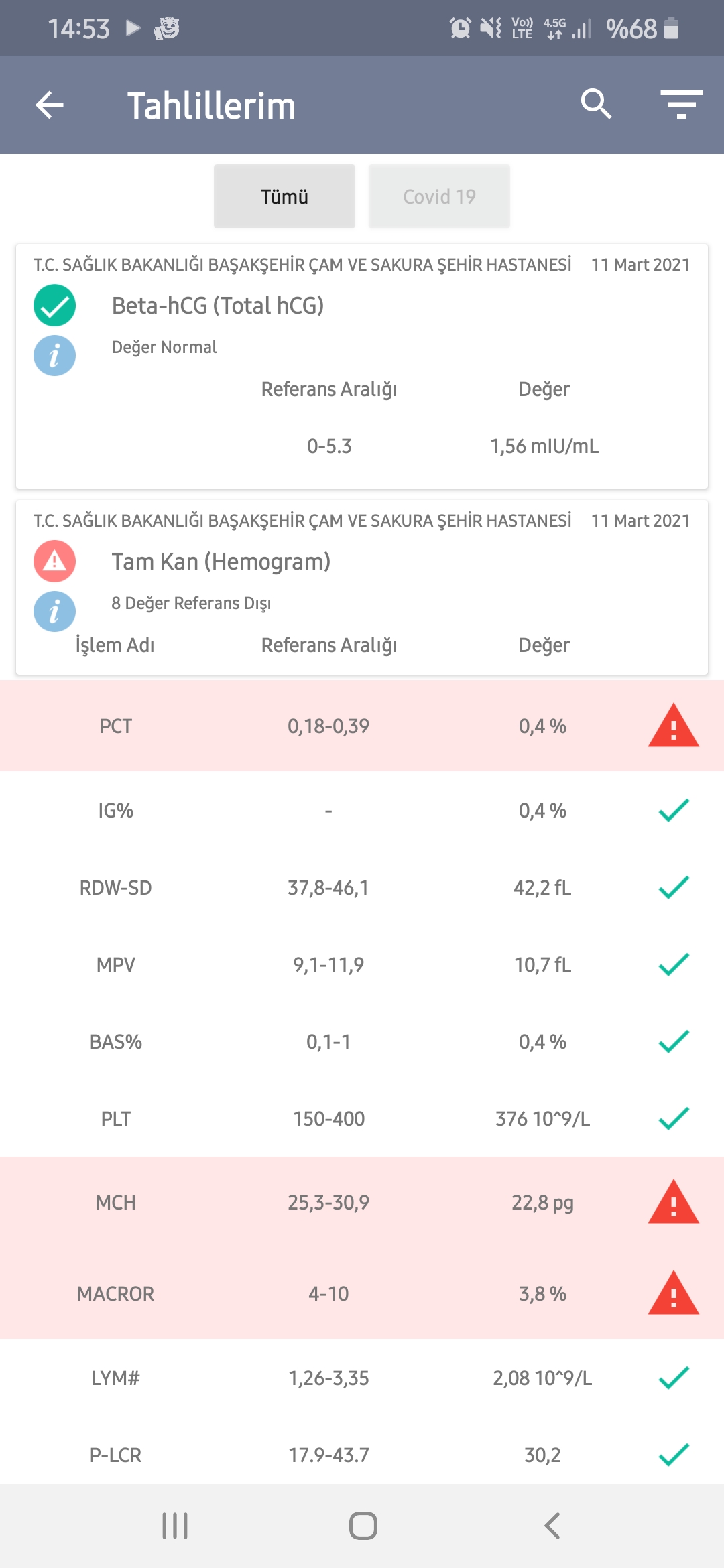Select the Tümü tab
724x1568 pixels.
click(284, 196)
